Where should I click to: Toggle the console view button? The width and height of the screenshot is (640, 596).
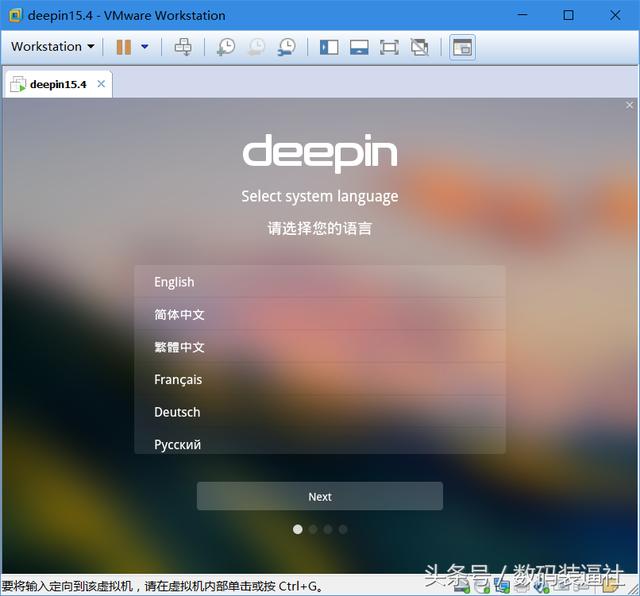[x=462, y=47]
